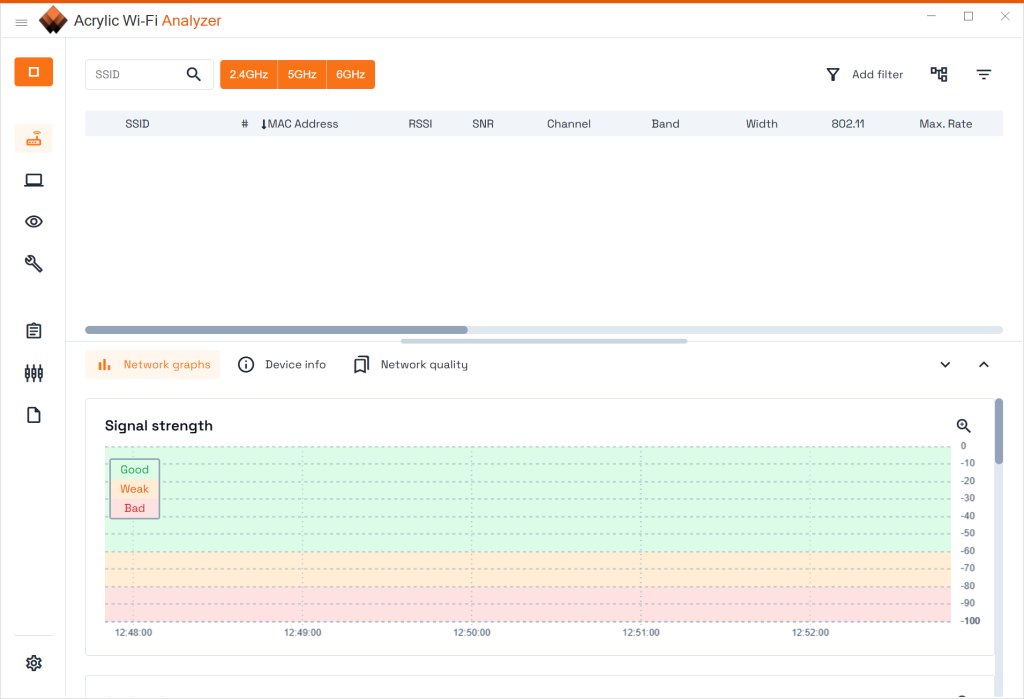This screenshot has width=1024, height=699.
Task: Open the hamburger menu
Action: [x=21, y=22]
